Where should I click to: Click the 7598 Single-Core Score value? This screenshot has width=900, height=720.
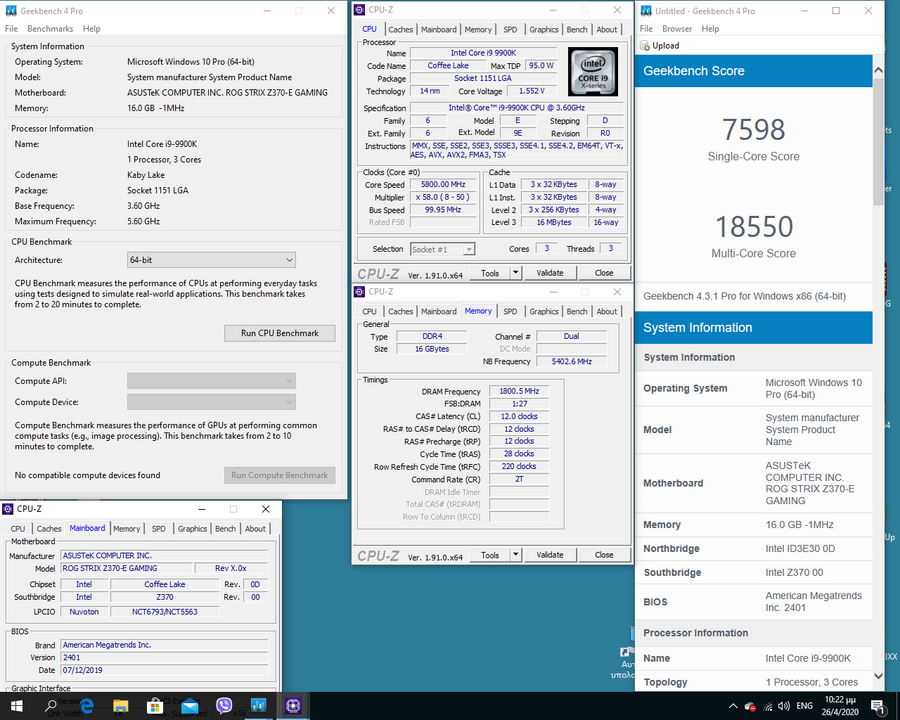pos(753,130)
